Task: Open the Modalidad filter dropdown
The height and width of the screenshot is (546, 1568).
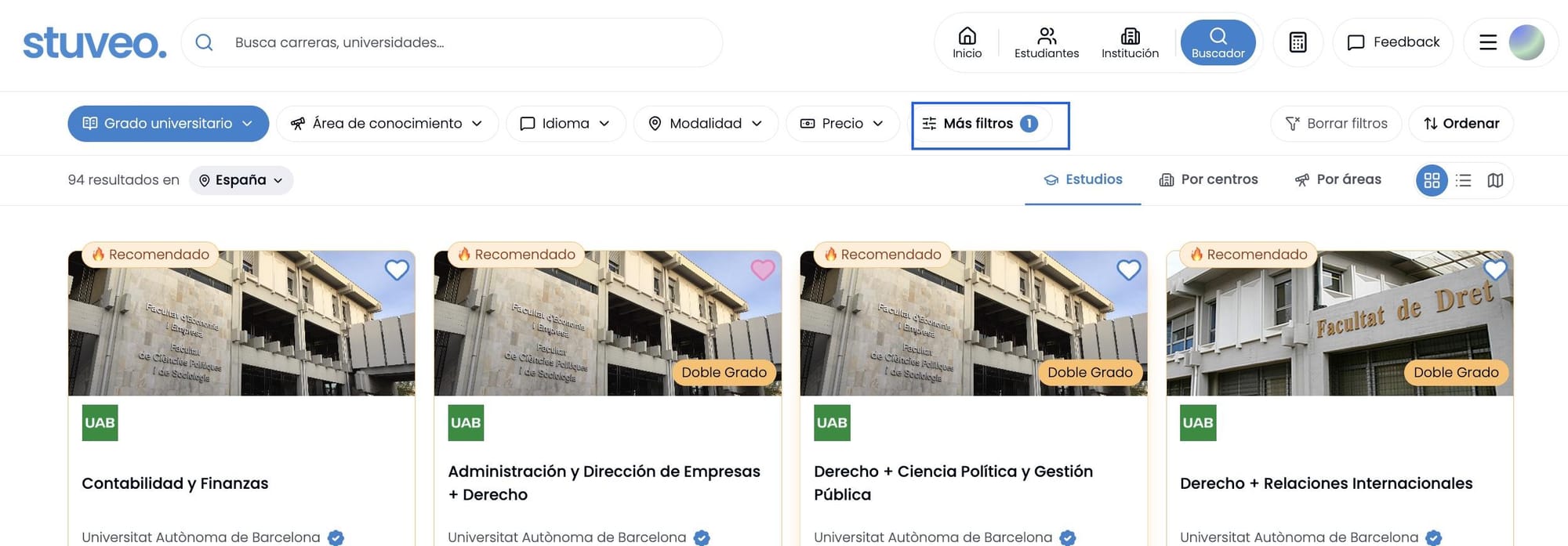Action: [x=706, y=124]
